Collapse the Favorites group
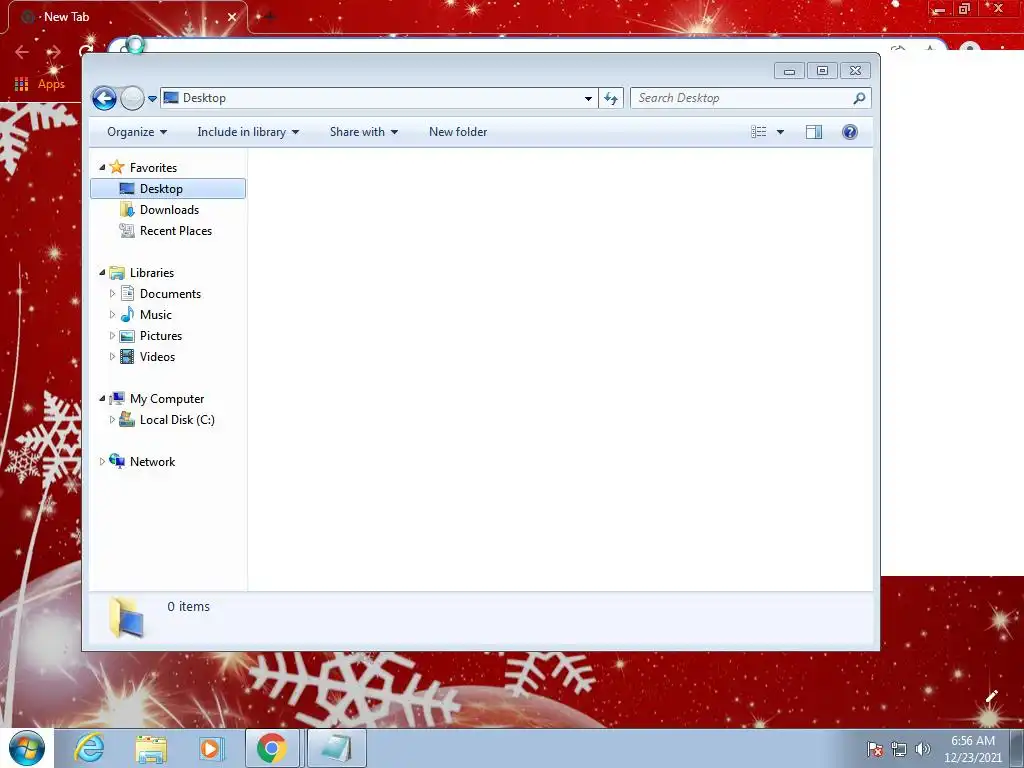The height and width of the screenshot is (768, 1024). click(x=102, y=167)
